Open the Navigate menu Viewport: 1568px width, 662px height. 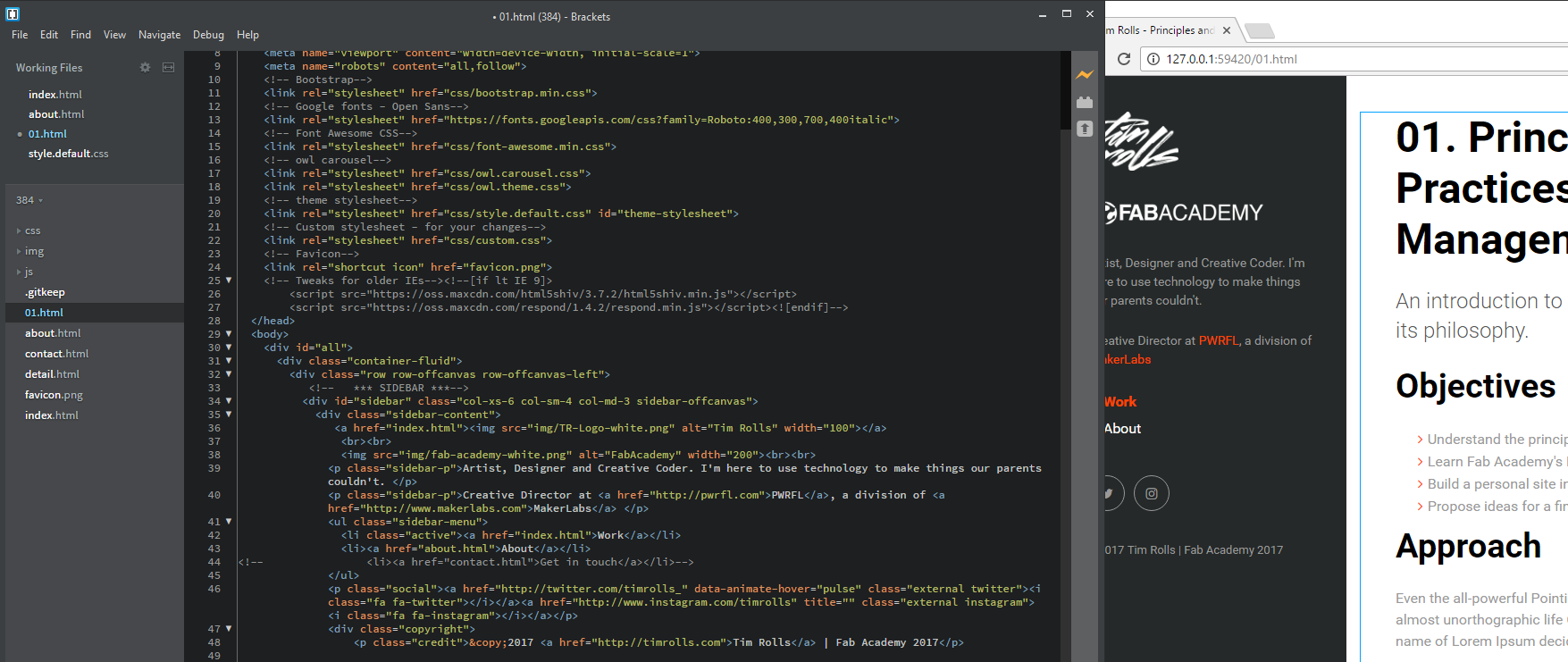[159, 35]
